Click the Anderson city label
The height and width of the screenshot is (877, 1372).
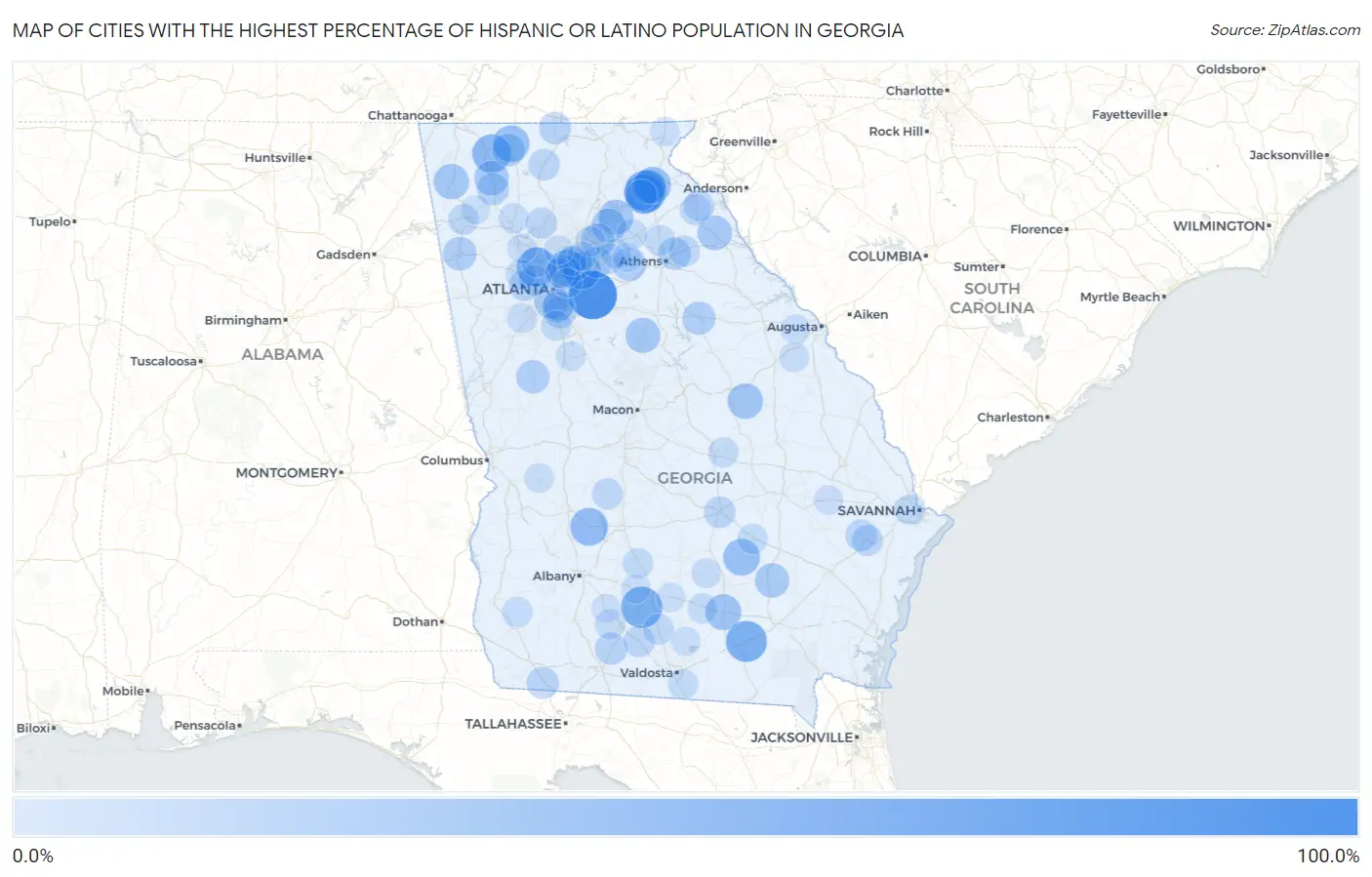click(x=713, y=188)
